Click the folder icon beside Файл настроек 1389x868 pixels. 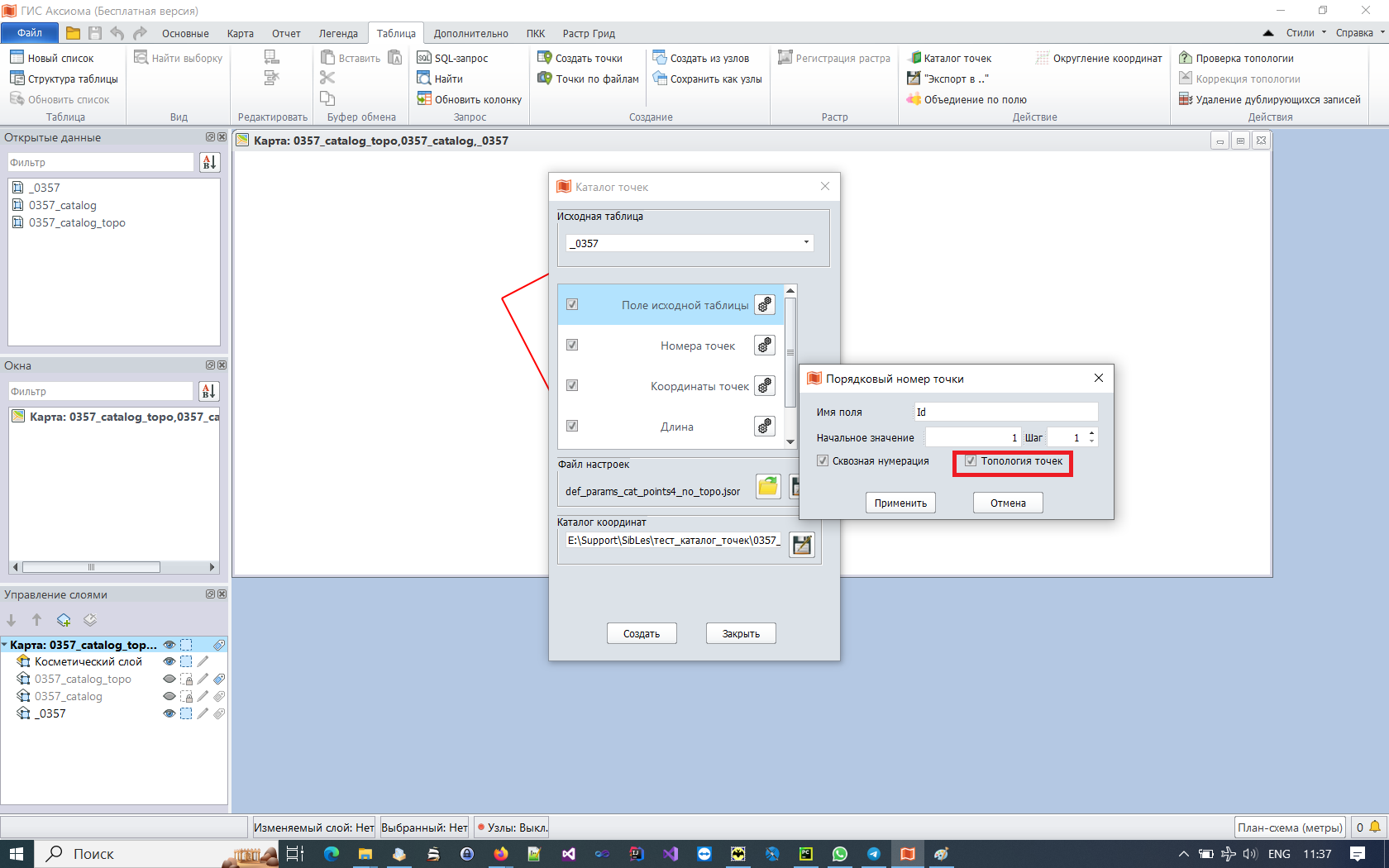tap(768, 487)
